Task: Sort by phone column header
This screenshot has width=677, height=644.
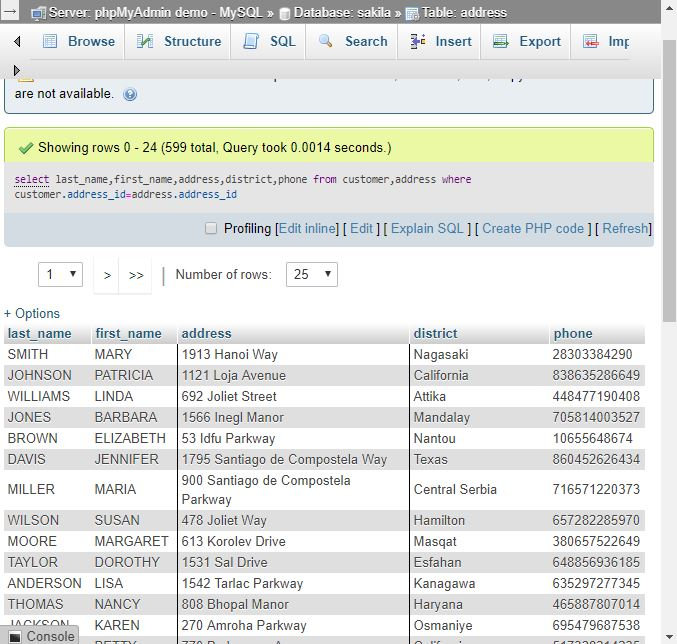Action: (x=573, y=334)
